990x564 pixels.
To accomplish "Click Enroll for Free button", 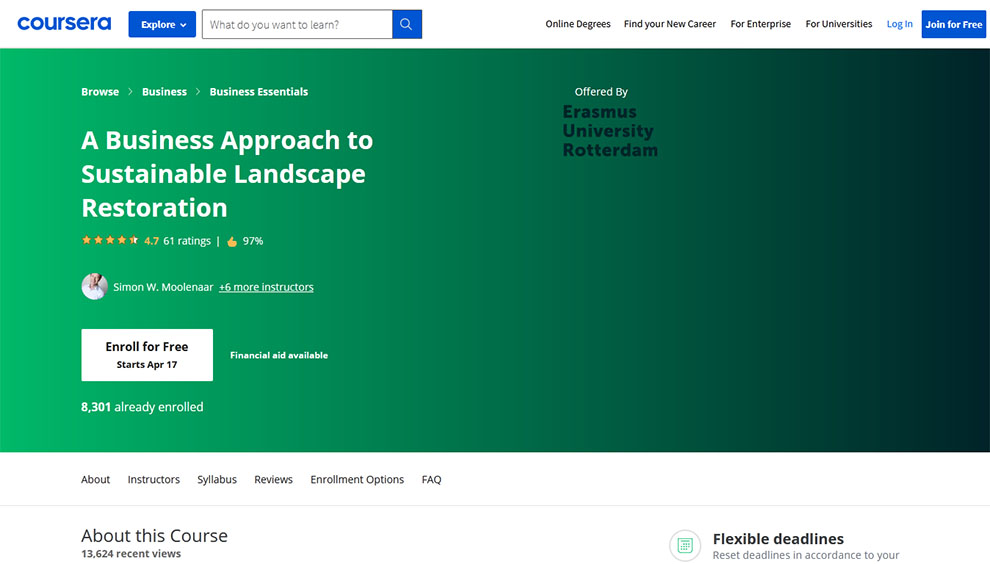I will 147,355.
